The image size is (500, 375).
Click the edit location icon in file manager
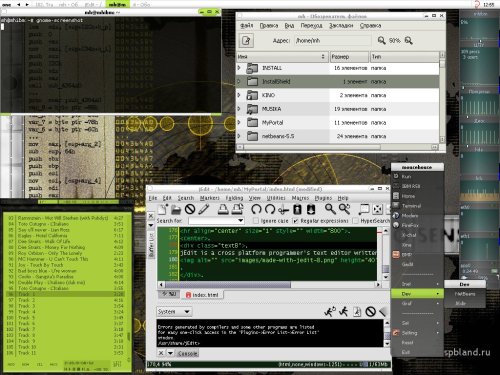tap(246, 41)
